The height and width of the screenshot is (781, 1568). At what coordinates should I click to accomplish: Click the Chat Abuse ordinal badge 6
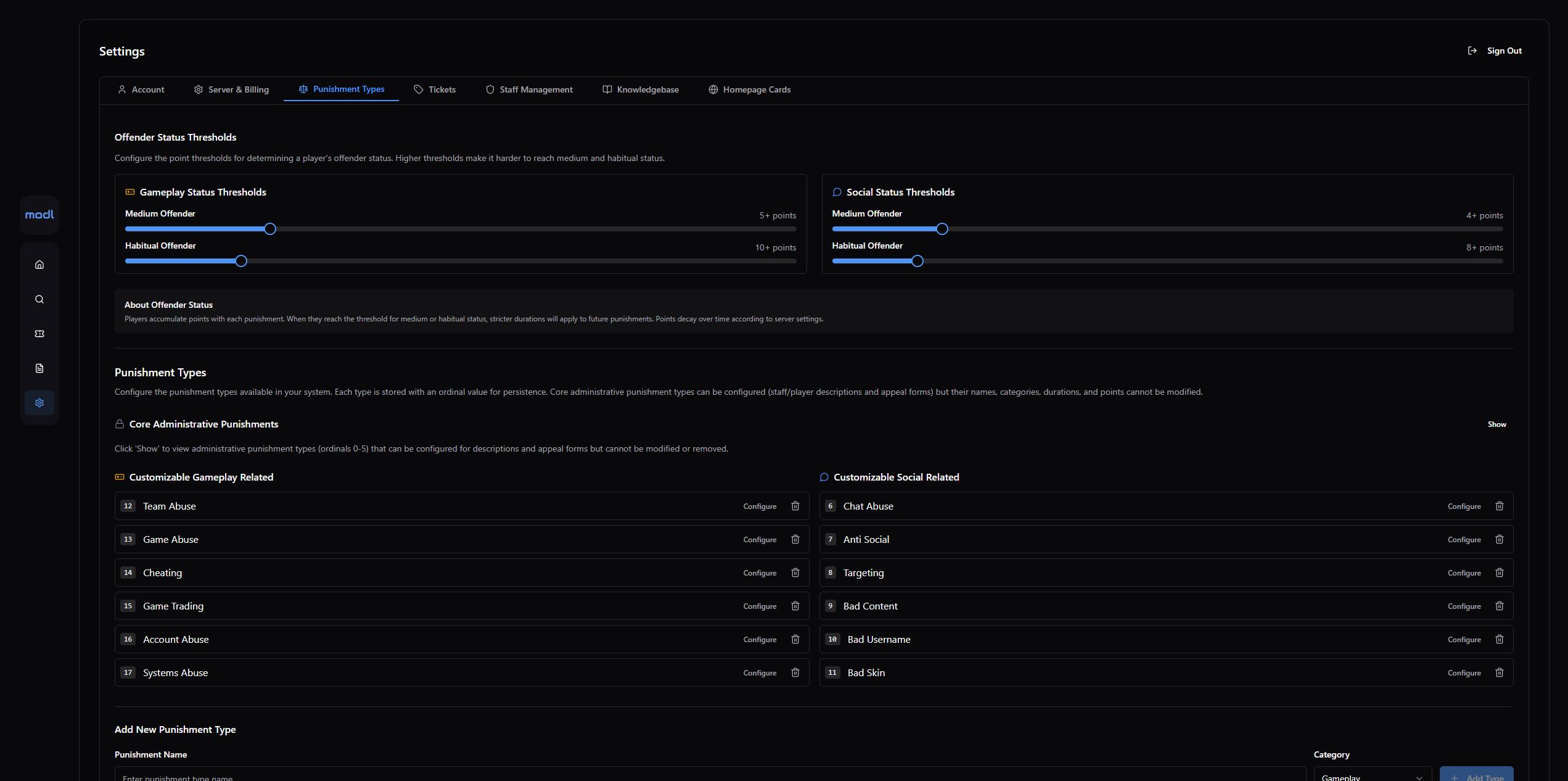(x=831, y=506)
